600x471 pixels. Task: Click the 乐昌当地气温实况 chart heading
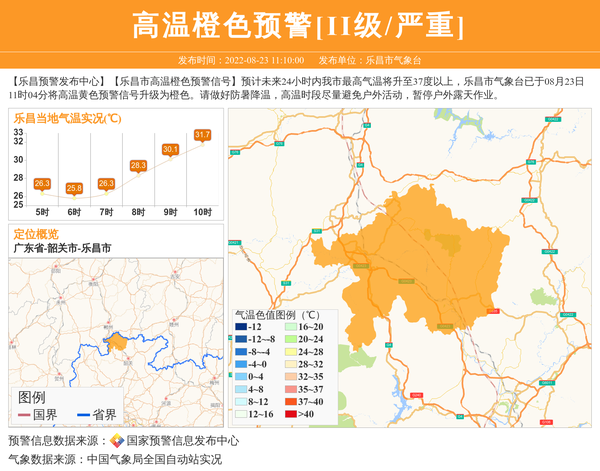coord(68,118)
